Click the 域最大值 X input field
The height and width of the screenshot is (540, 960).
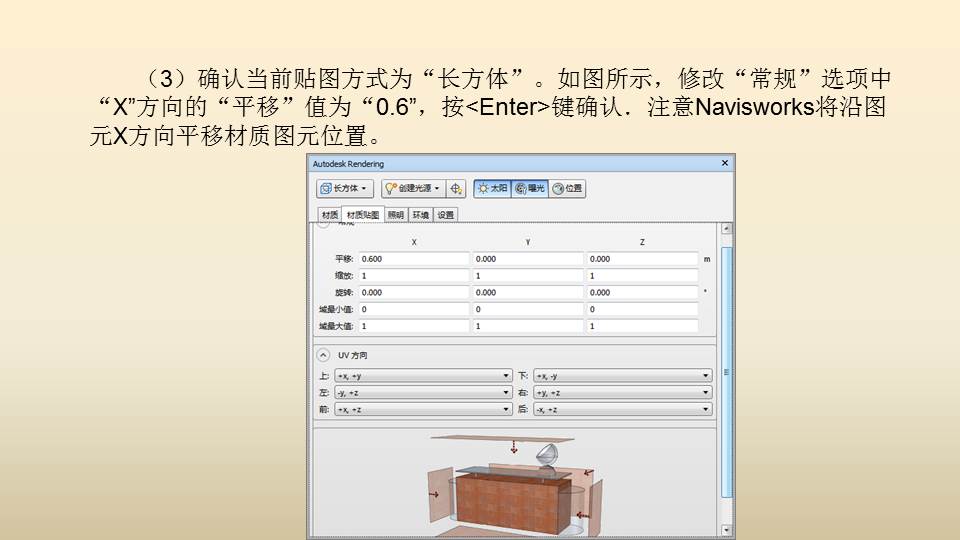(414, 326)
